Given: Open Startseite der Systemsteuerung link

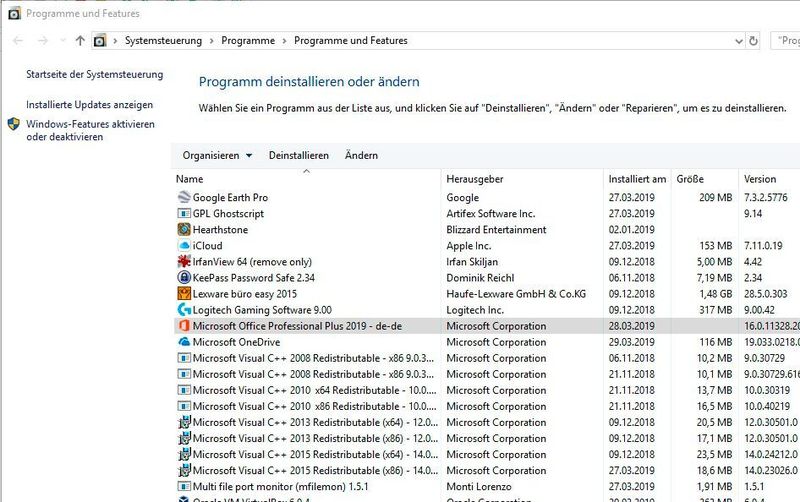Looking at the screenshot, I should [95, 74].
